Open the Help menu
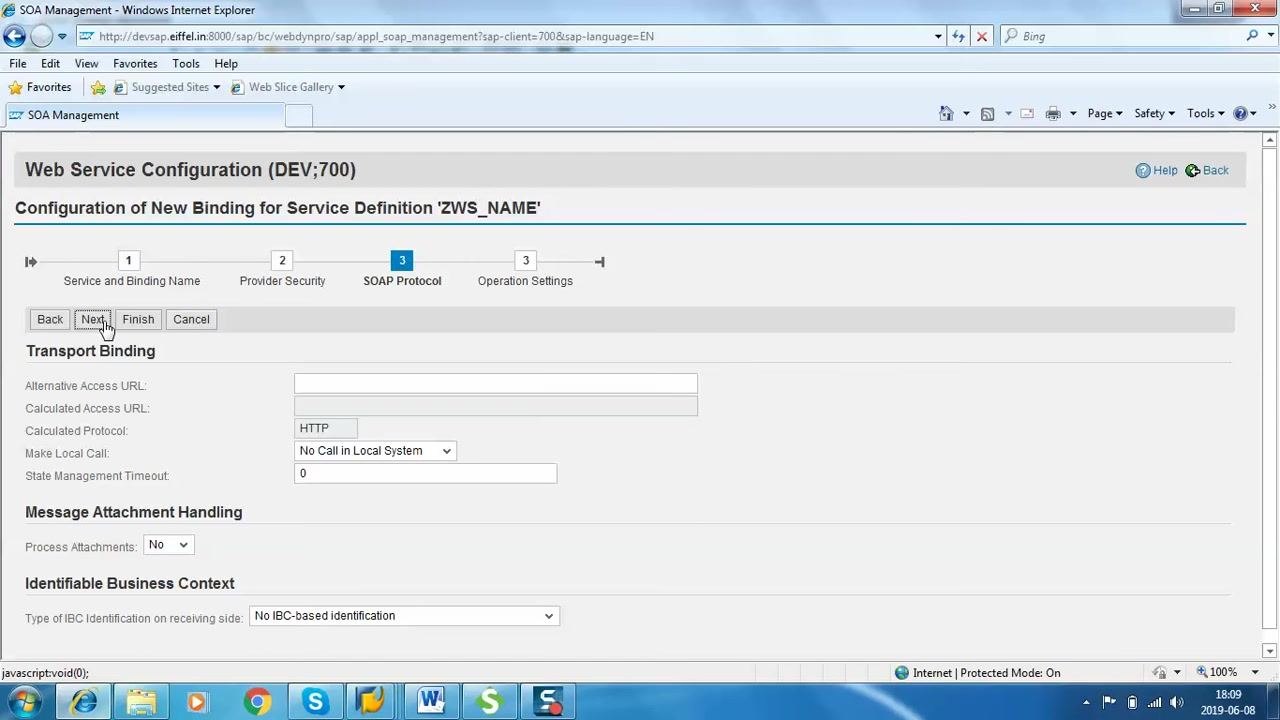 pos(226,63)
